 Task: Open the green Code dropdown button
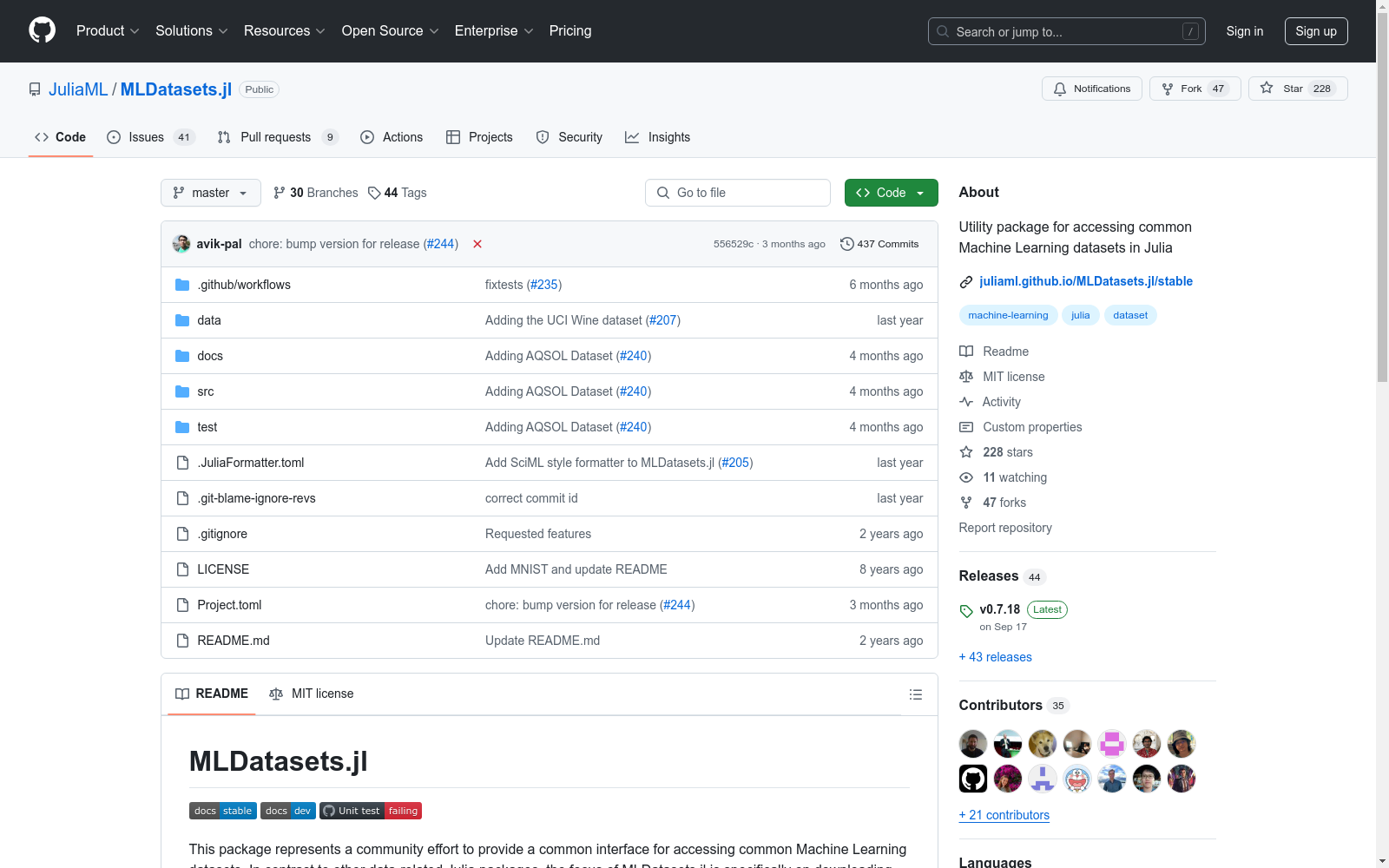[892, 193]
